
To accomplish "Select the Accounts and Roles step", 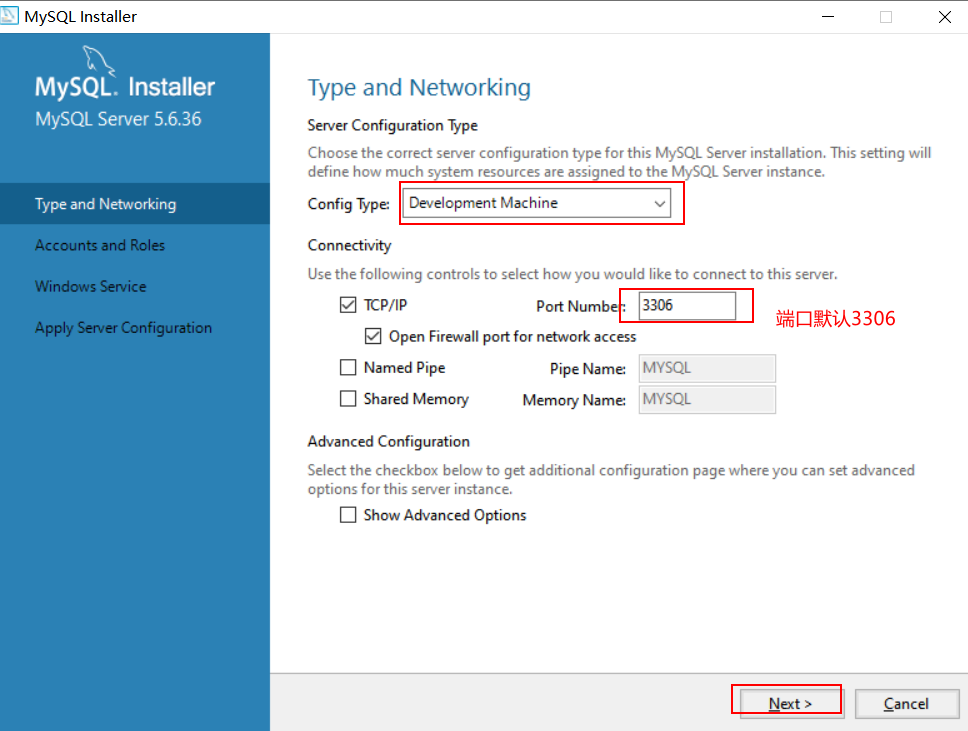I will point(100,245).
